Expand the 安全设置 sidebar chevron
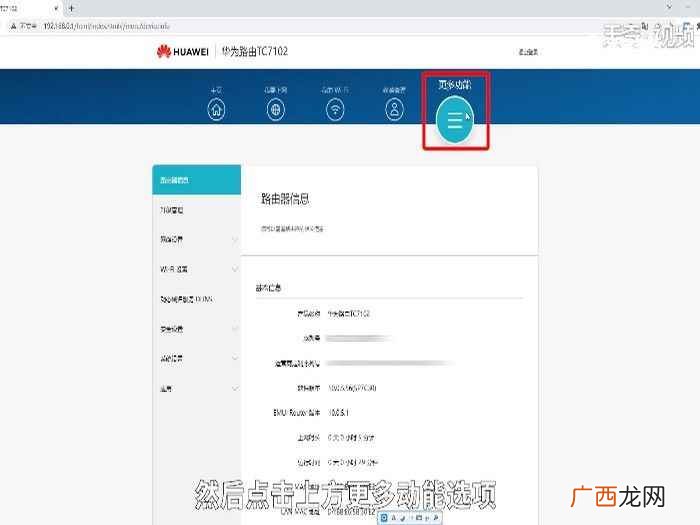 pos(235,329)
